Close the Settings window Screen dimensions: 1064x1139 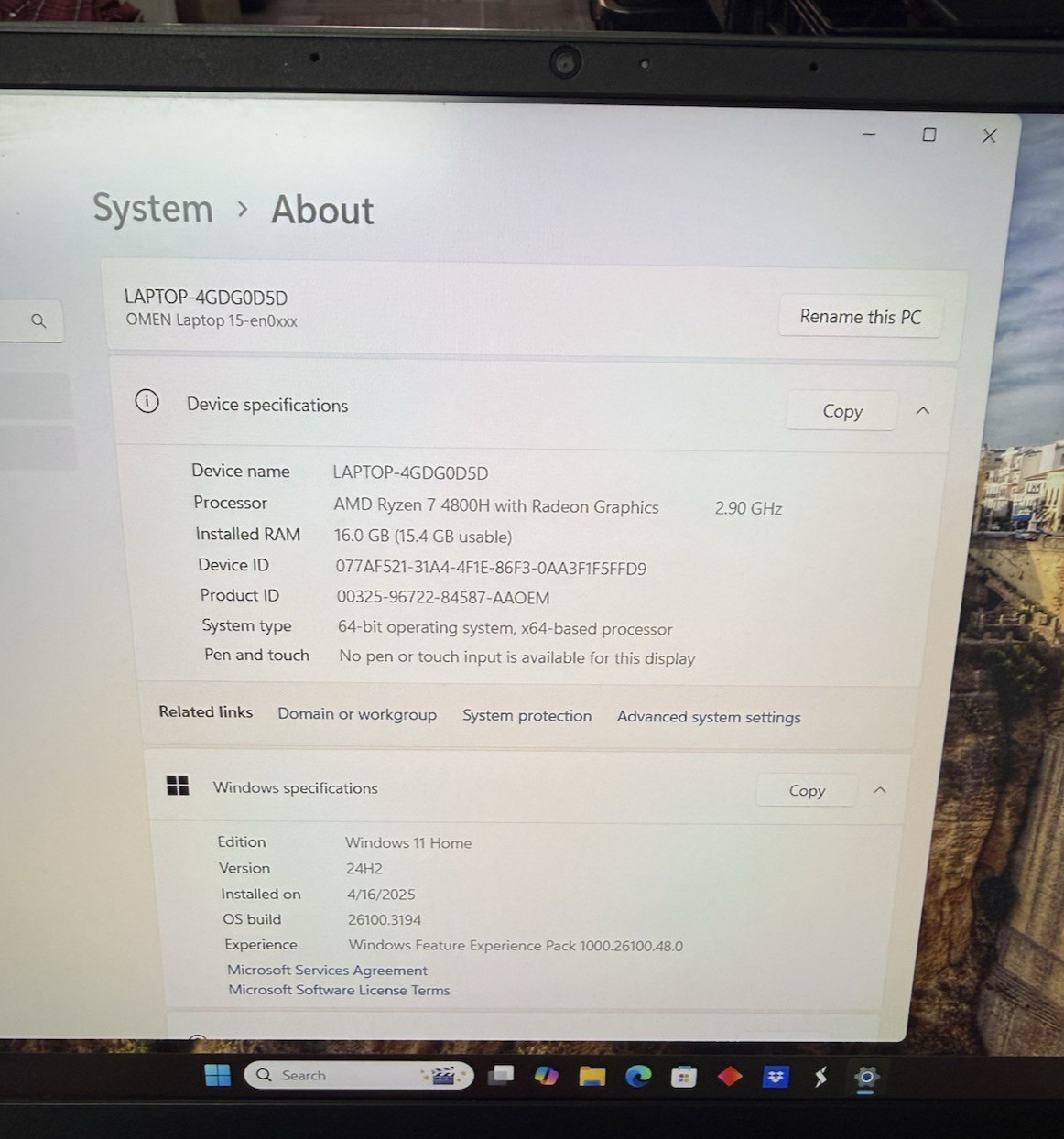(989, 136)
